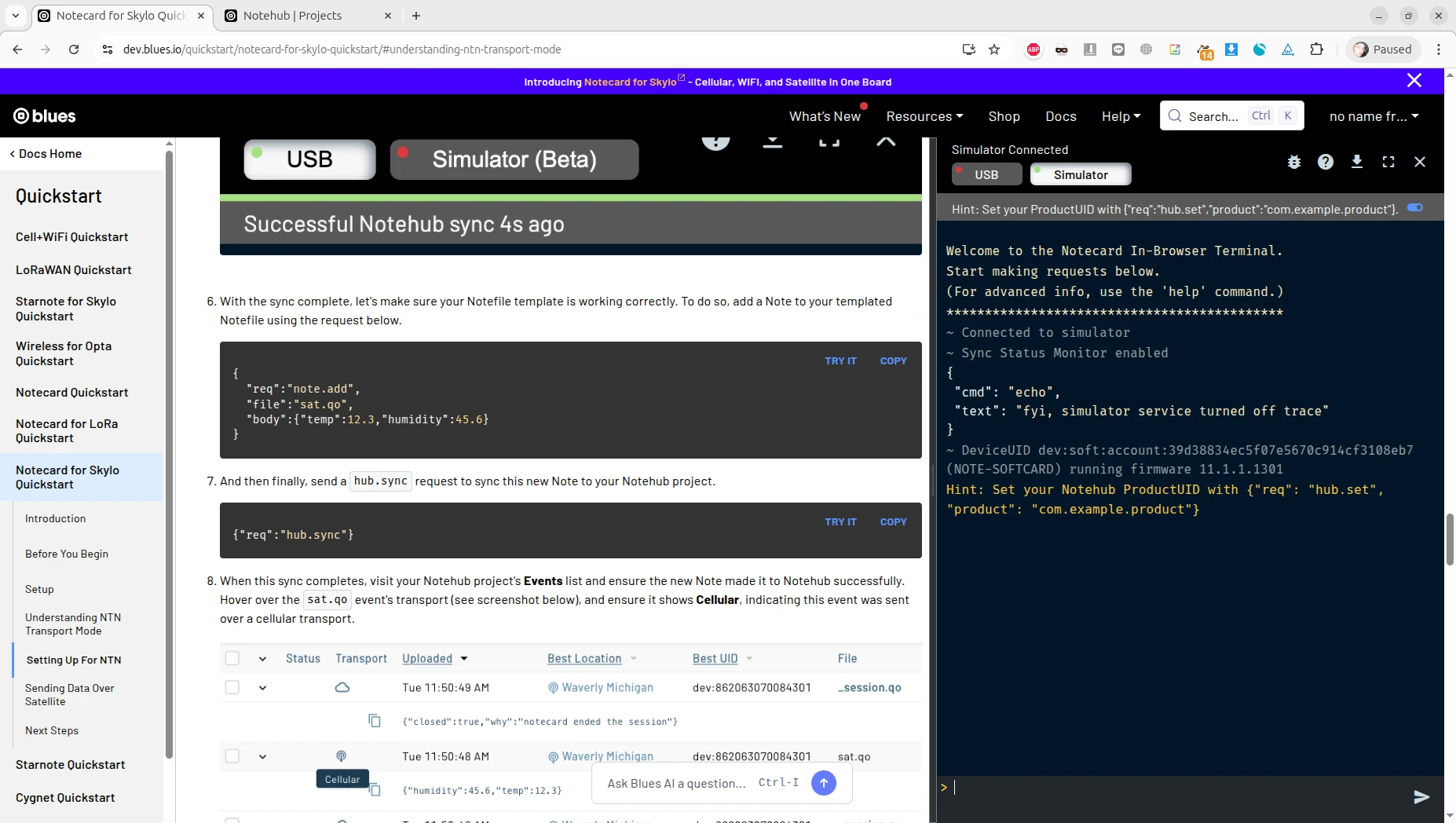This screenshot has height=823, width=1456.
Task: Toggle the ProductUID hint switch
Action: click(x=1415, y=208)
